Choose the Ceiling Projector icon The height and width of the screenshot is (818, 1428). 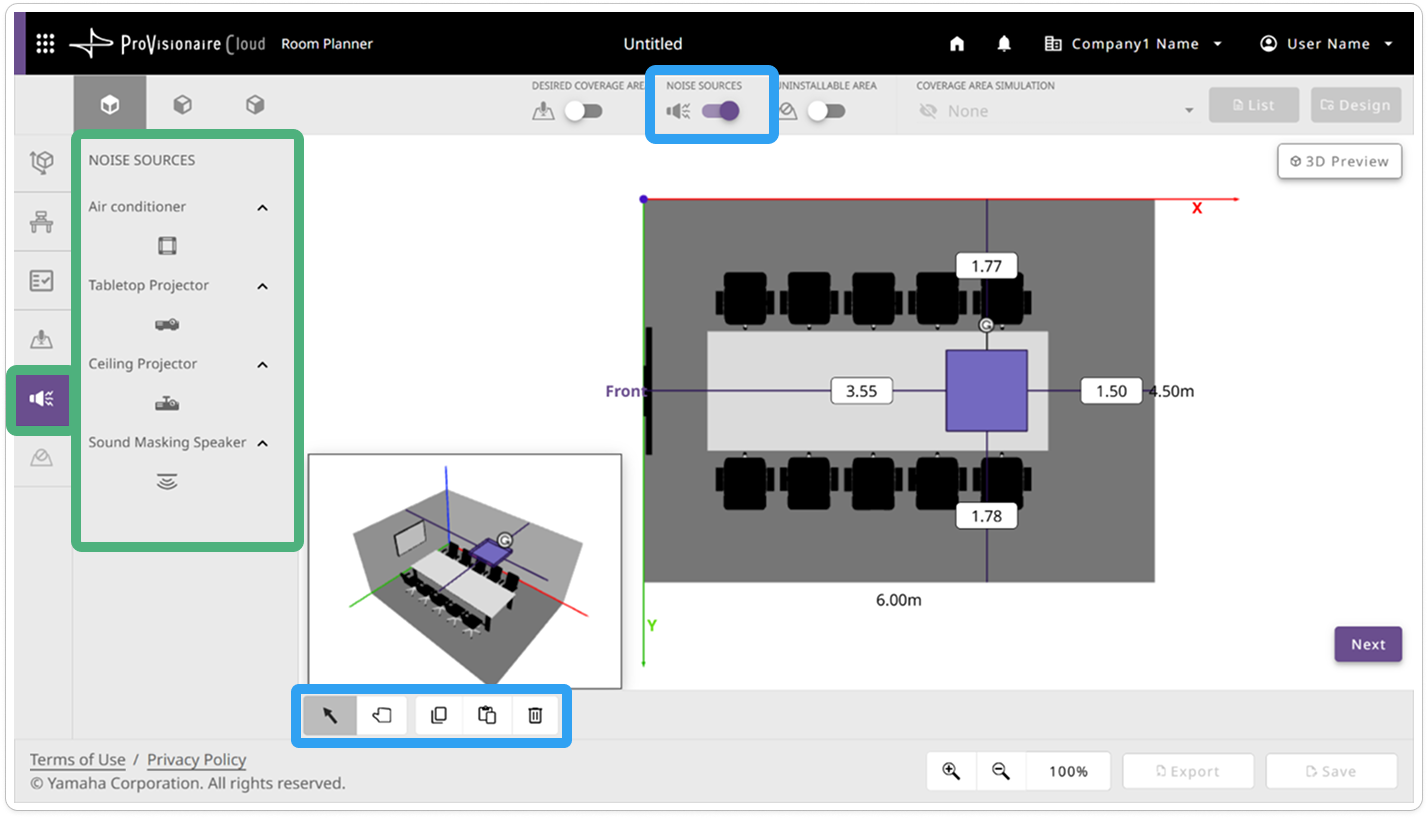coord(167,403)
